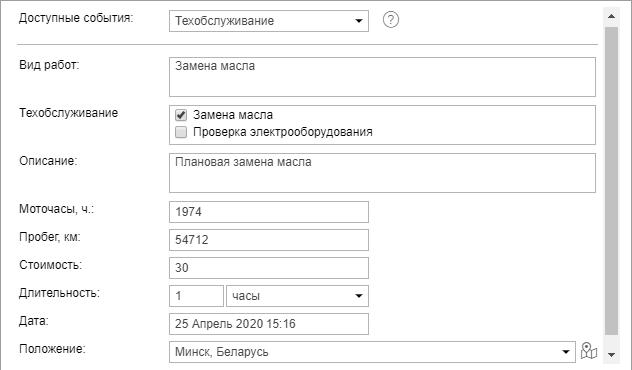Click the scrollbar down arrow

coord(611,355)
